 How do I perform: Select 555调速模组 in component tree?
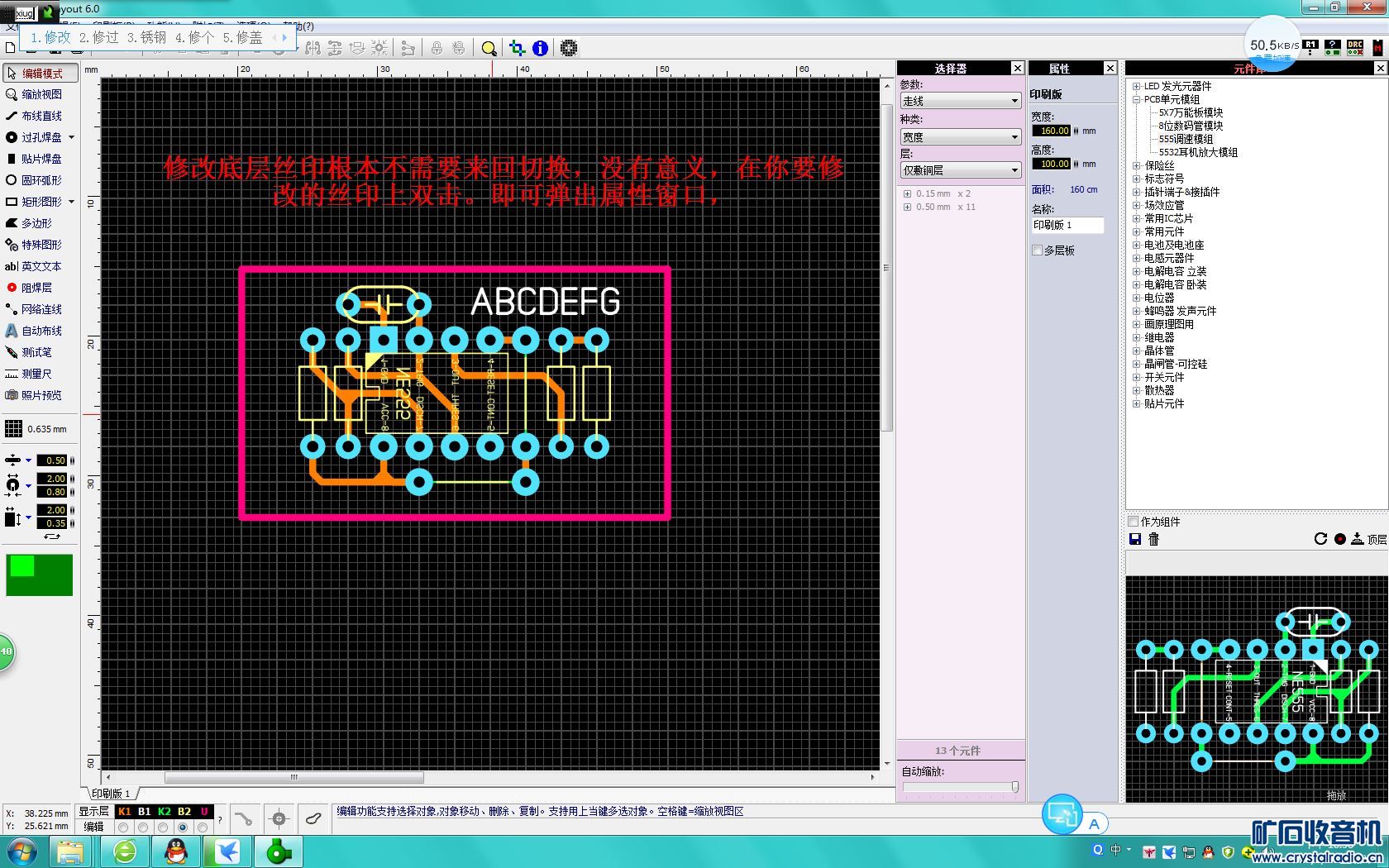(1186, 139)
